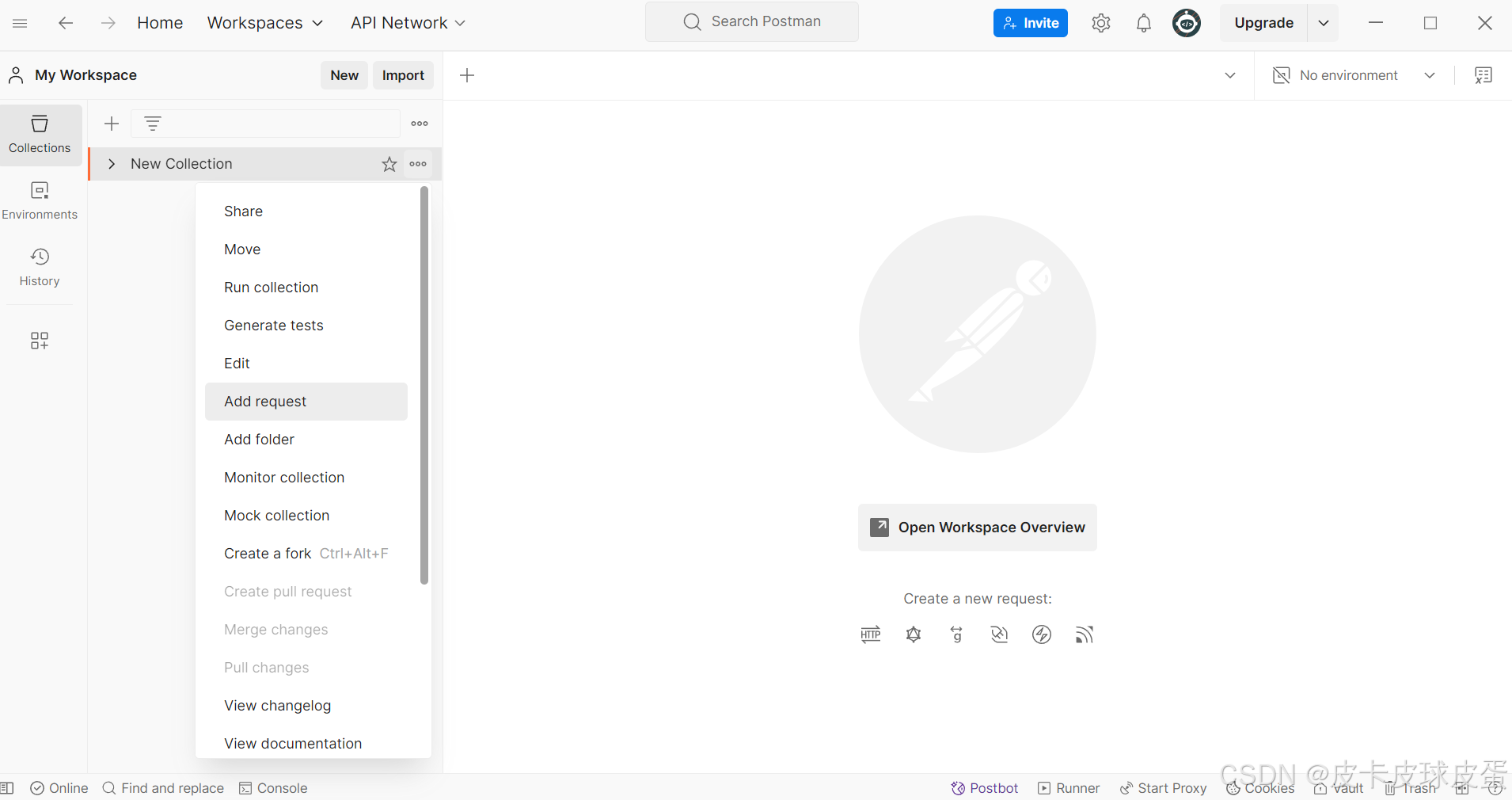Choose Add request
Image resolution: width=1512 pixels, height=800 pixels.
[x=306, y=402]
